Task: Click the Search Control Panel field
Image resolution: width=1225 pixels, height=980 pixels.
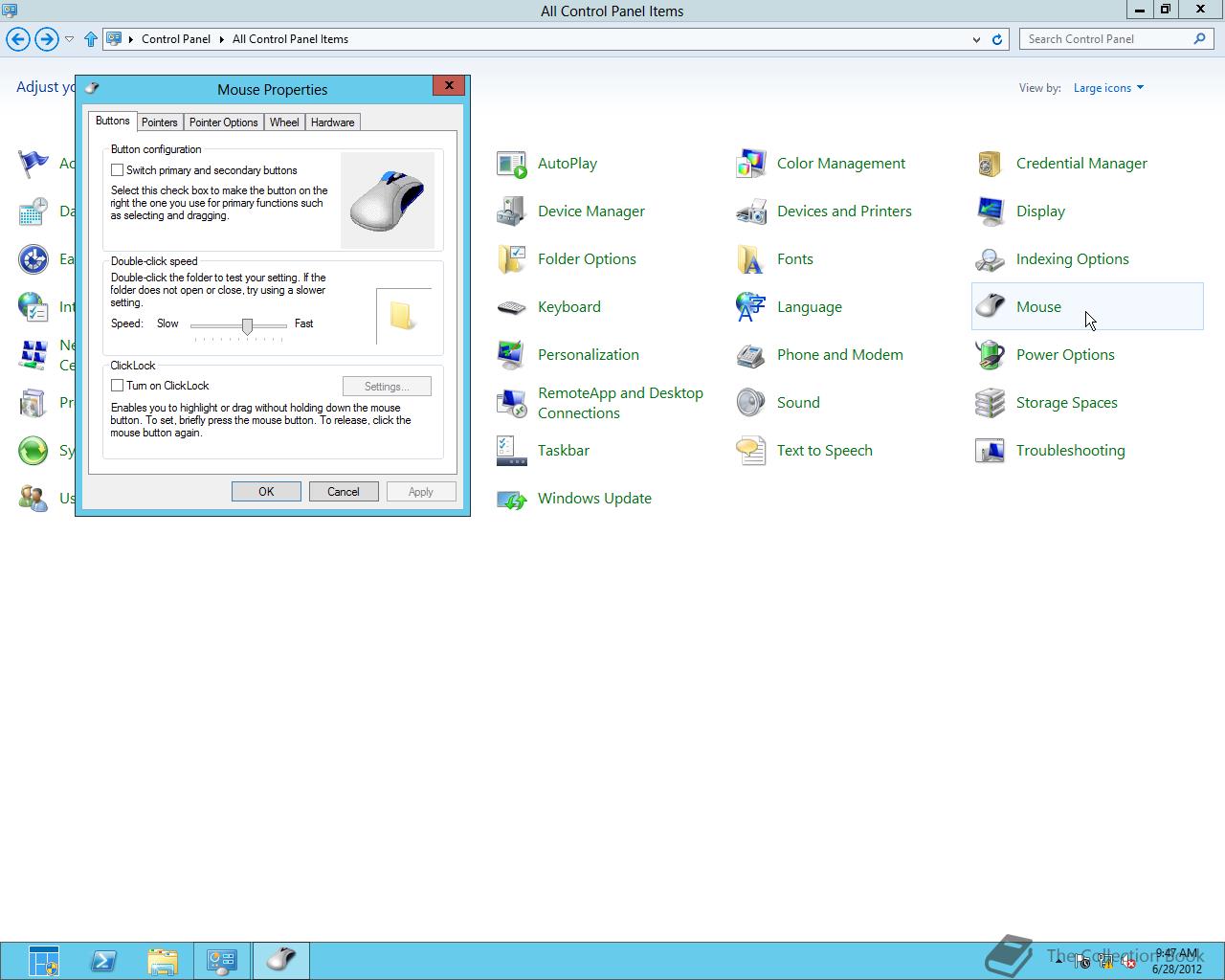Action: [1117, 39]
